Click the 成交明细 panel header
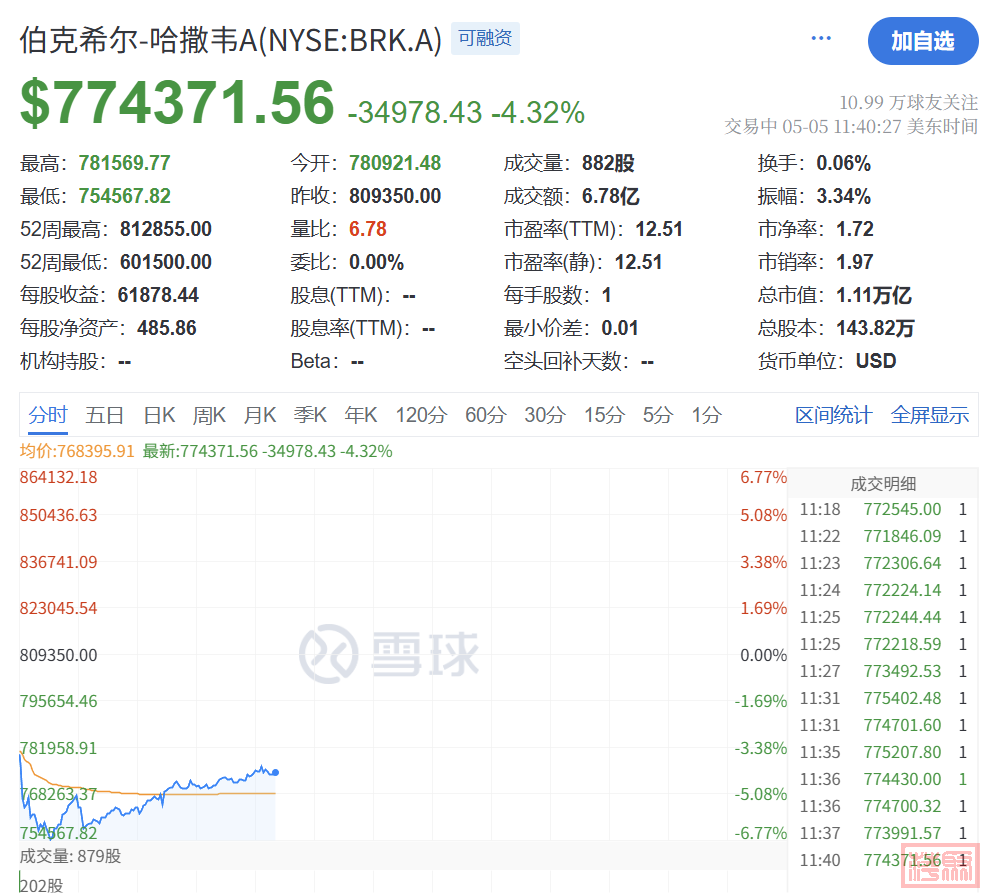986x893 pixels. (x=883, y=484)
